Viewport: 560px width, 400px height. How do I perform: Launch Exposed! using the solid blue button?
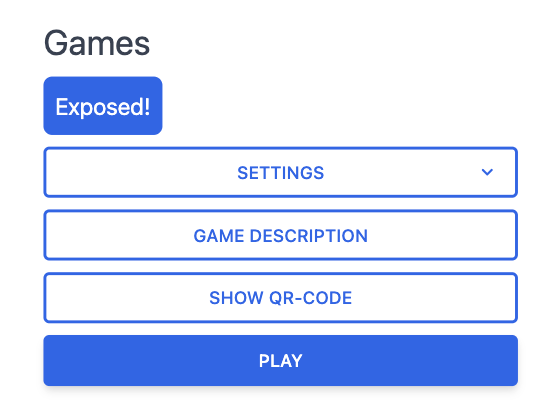click(x=280, y=360)
